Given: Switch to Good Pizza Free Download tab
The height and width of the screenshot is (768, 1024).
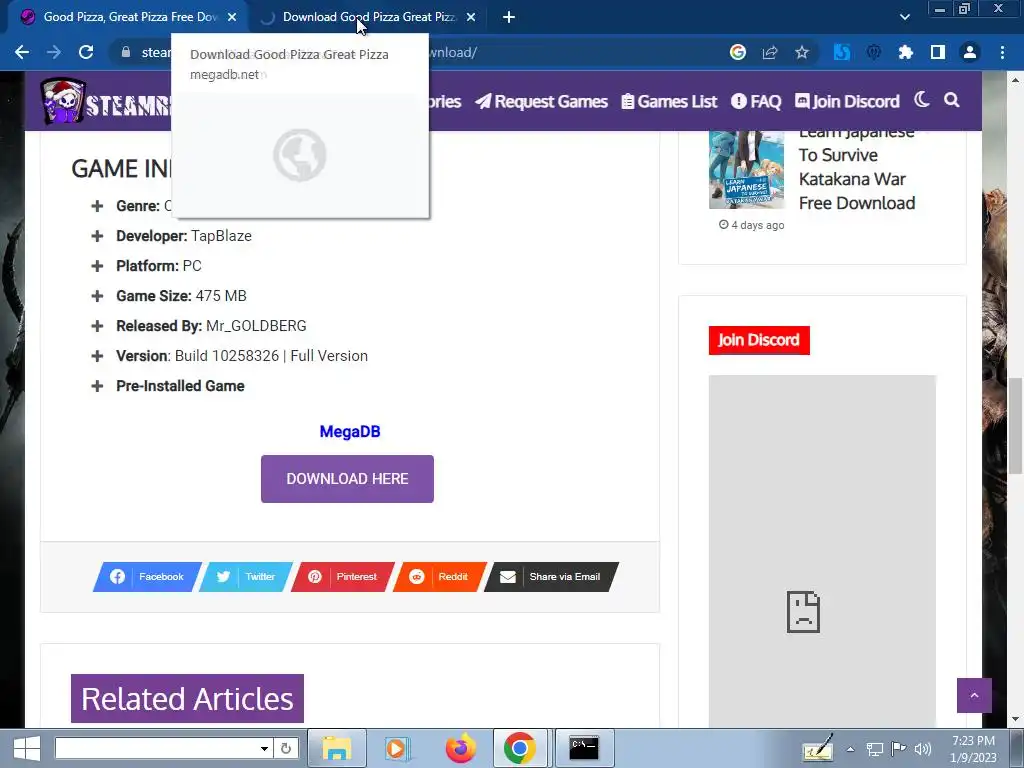Looking at the screenshot, I should 129,17.
